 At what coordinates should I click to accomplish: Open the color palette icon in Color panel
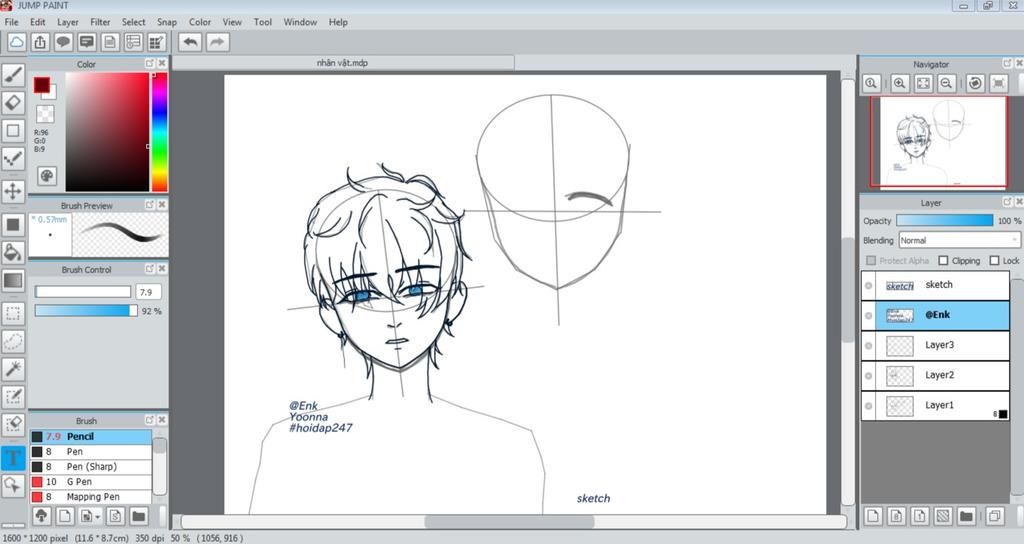[x=47, y=176]
